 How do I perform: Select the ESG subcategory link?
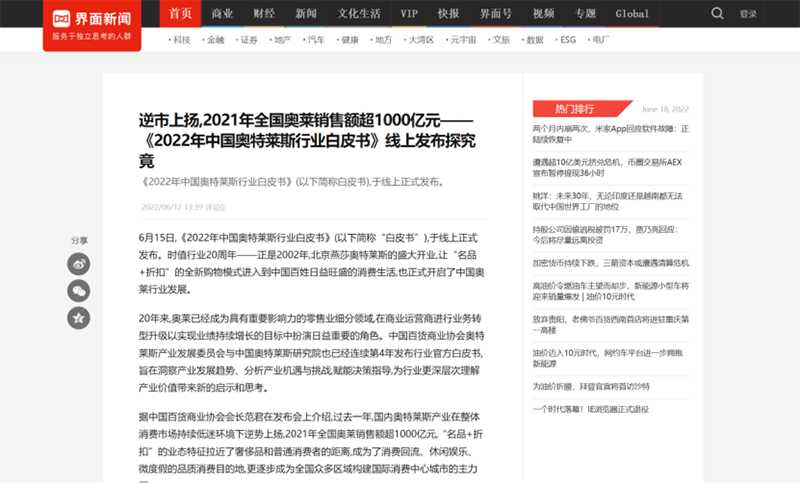pyautogui.click(x=567, y=40)
